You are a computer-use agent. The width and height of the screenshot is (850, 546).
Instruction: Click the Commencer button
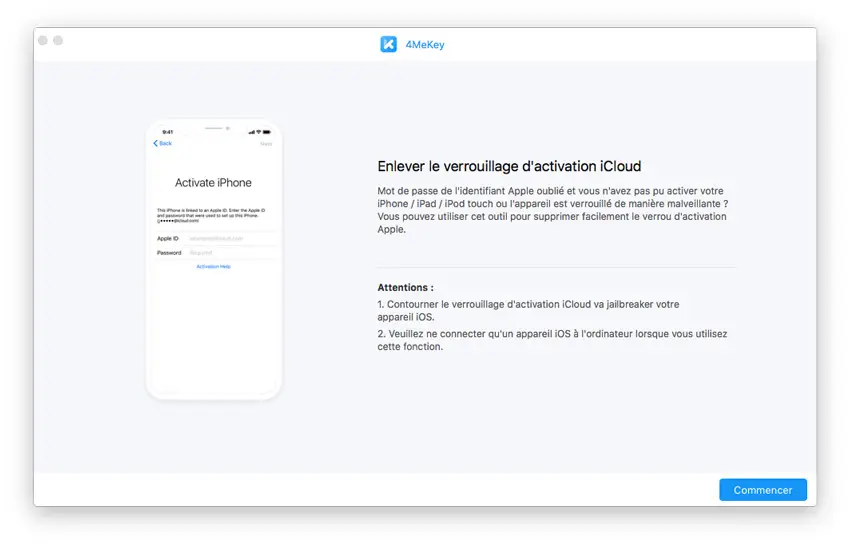point(763,490)
